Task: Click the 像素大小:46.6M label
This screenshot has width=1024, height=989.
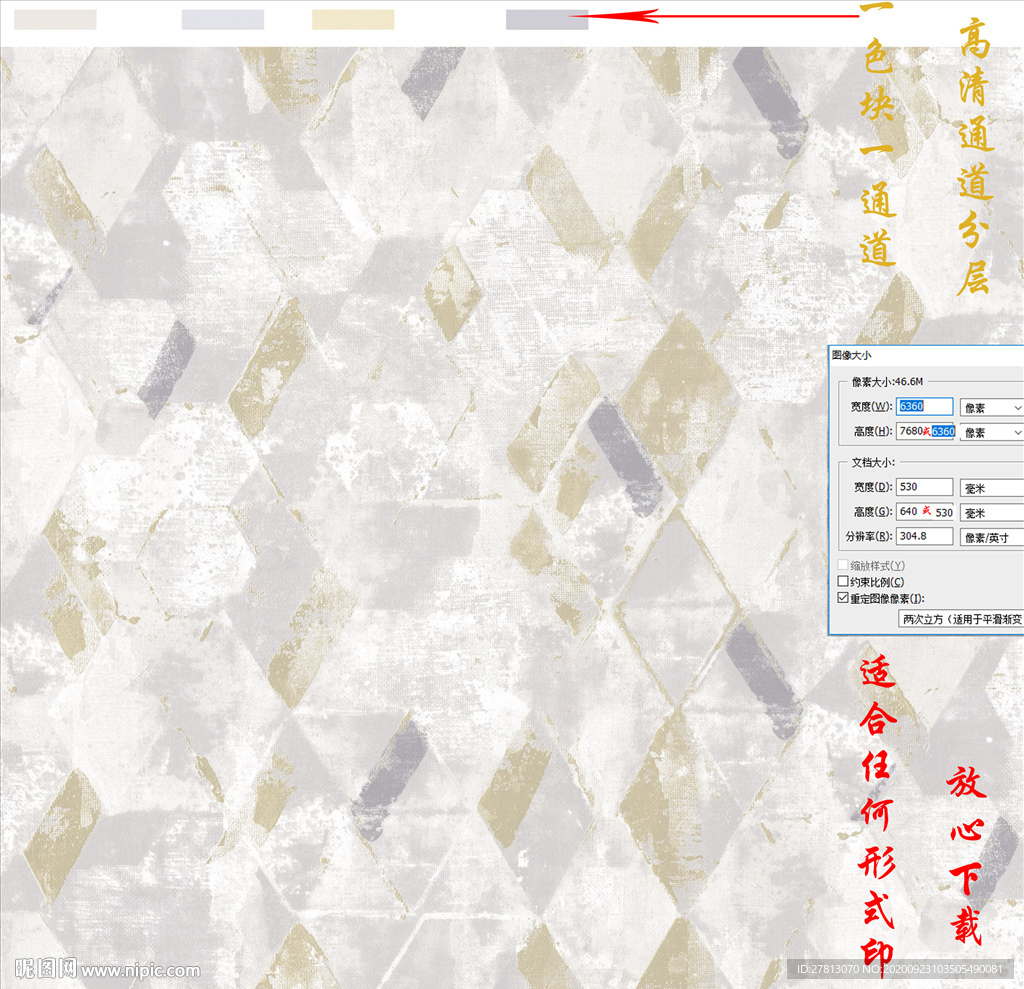Action: (888, 381)
